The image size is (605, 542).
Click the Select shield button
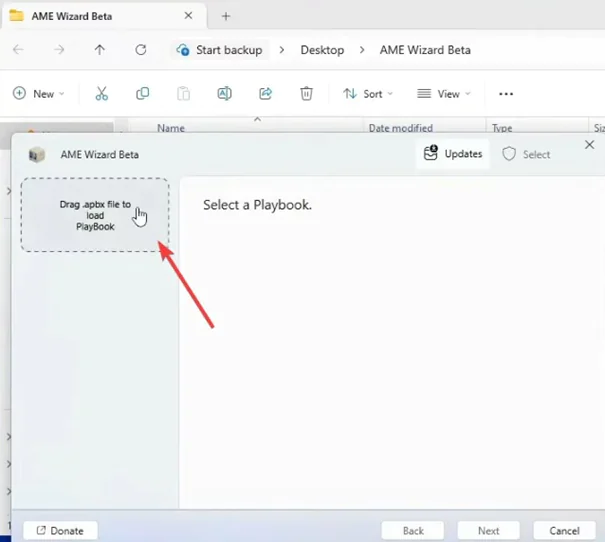click(x=526, y=154)
